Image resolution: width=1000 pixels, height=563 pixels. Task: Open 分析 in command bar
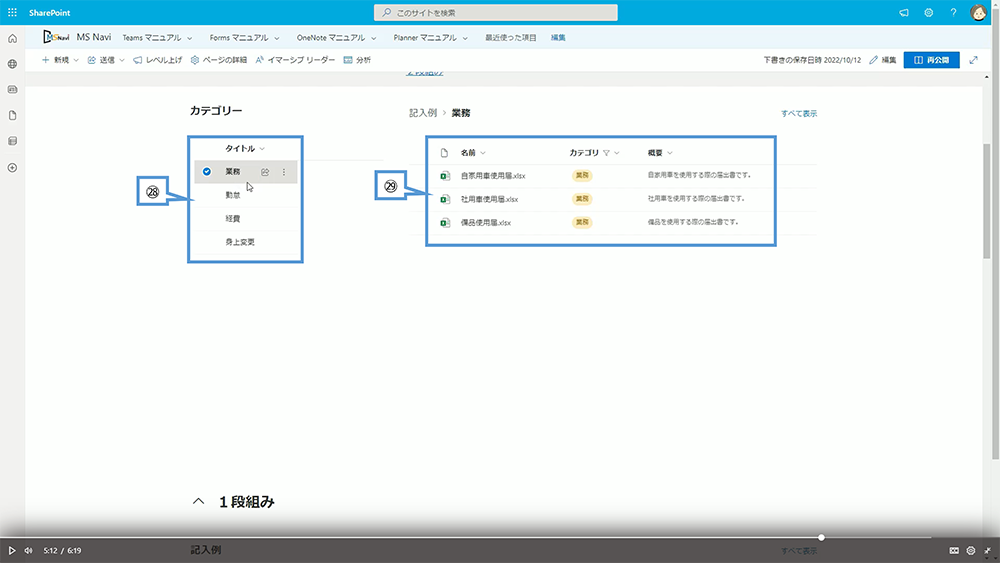click(x=357, y=60)
